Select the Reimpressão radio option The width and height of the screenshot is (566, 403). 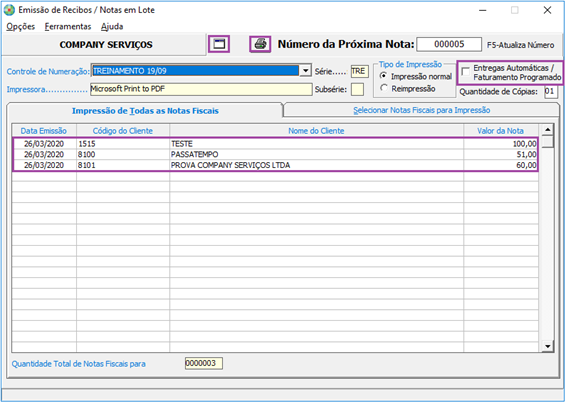[384, 88]
